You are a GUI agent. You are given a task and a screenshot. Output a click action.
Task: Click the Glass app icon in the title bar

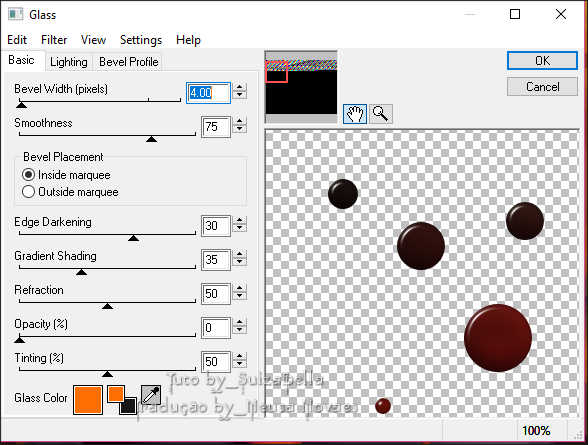(x=15, y=14)
